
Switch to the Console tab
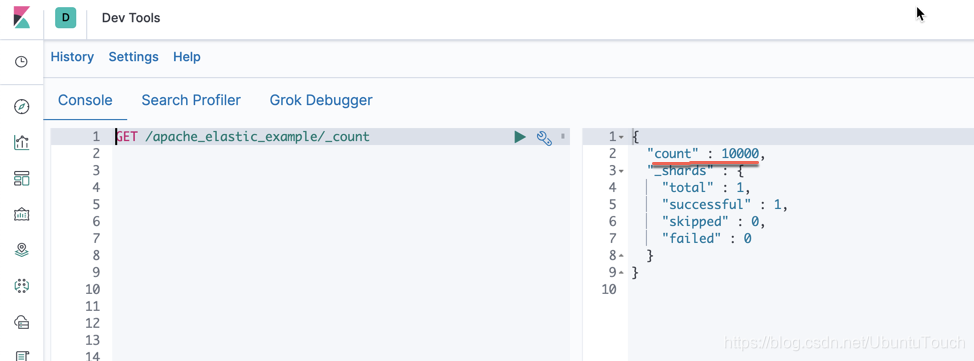pyautogui.click(x=85, y=100)
